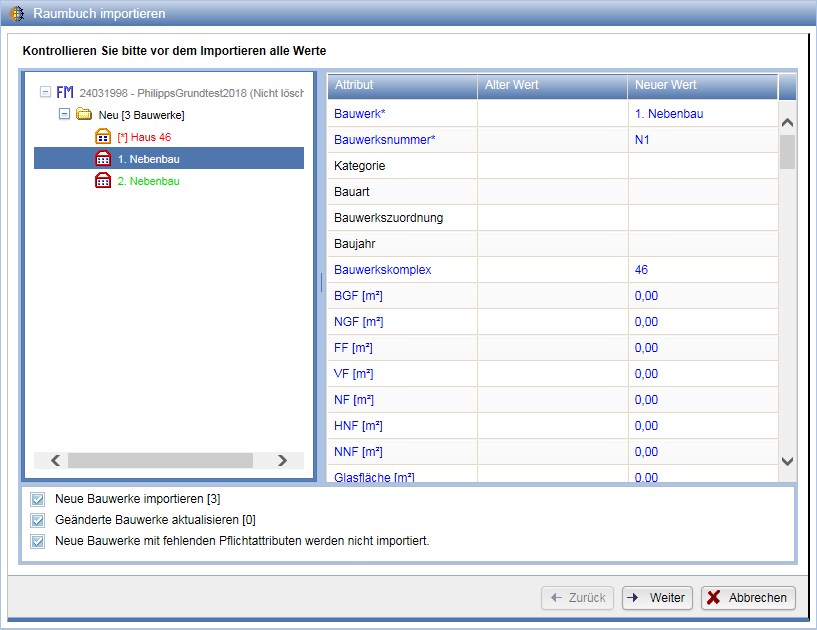Click the Neuer Wert column header
The image size is (817, 630).
701,85
